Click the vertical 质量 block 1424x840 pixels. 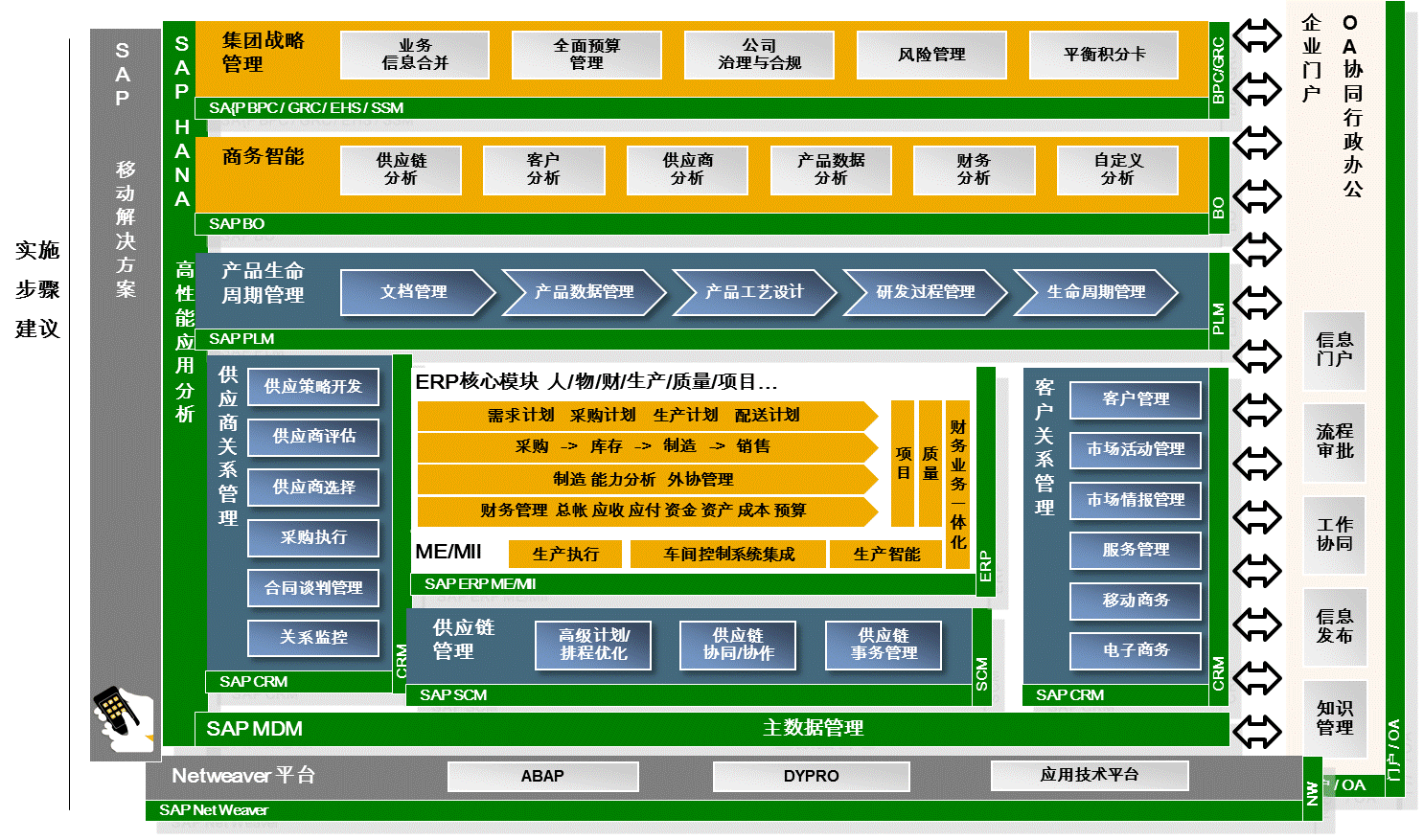[930, 464]
